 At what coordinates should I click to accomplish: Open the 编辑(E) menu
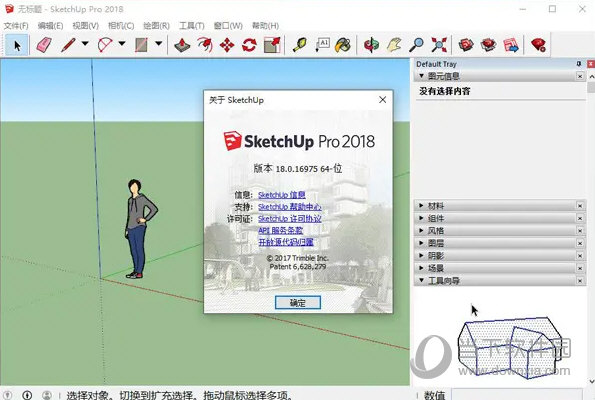pyautogui.click(x=50, y=26)
